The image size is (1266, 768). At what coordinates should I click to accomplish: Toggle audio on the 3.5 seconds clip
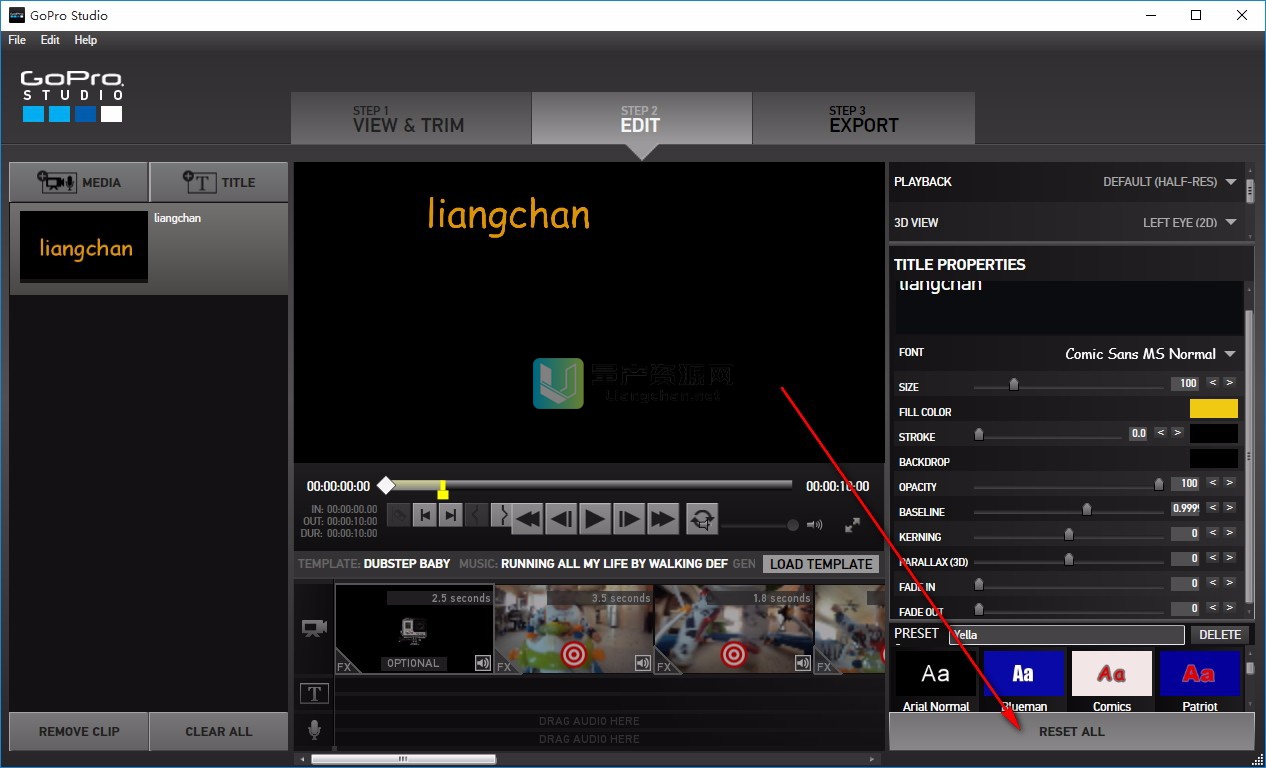pyautogui.click(x=642, y=663)
